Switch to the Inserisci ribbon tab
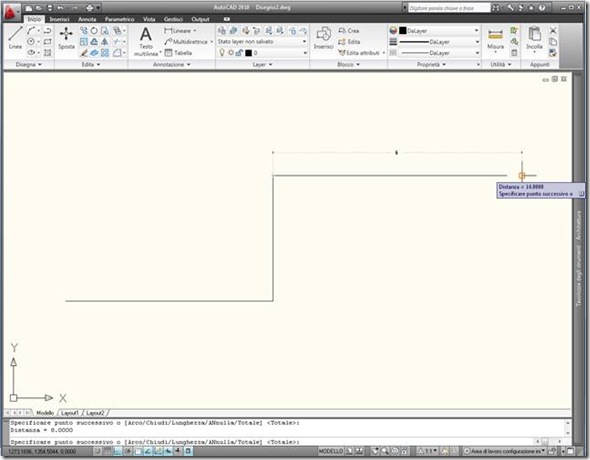Viewport: 590px width, 460px height. (x=59, y=19)
